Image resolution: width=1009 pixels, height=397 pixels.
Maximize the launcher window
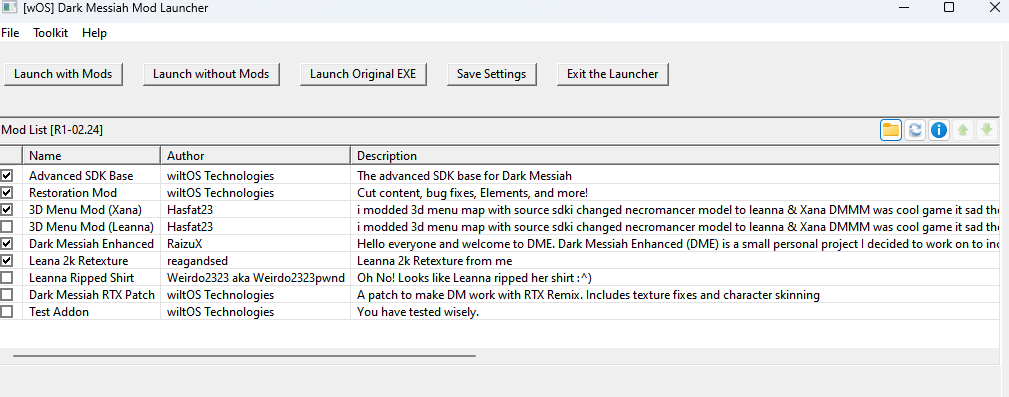point(949,8)
